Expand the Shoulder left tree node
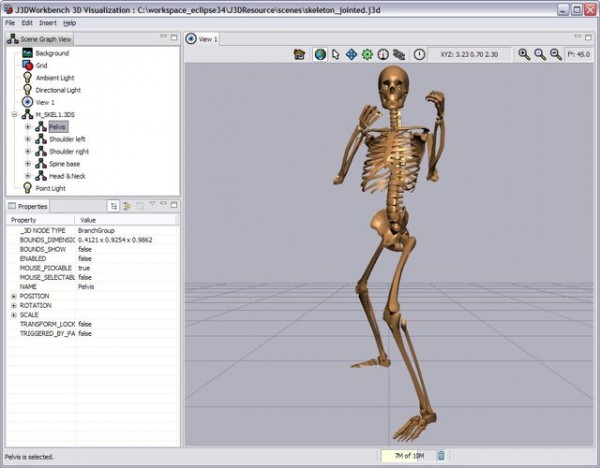Screen dimensions: 600x468 point(28,140)
